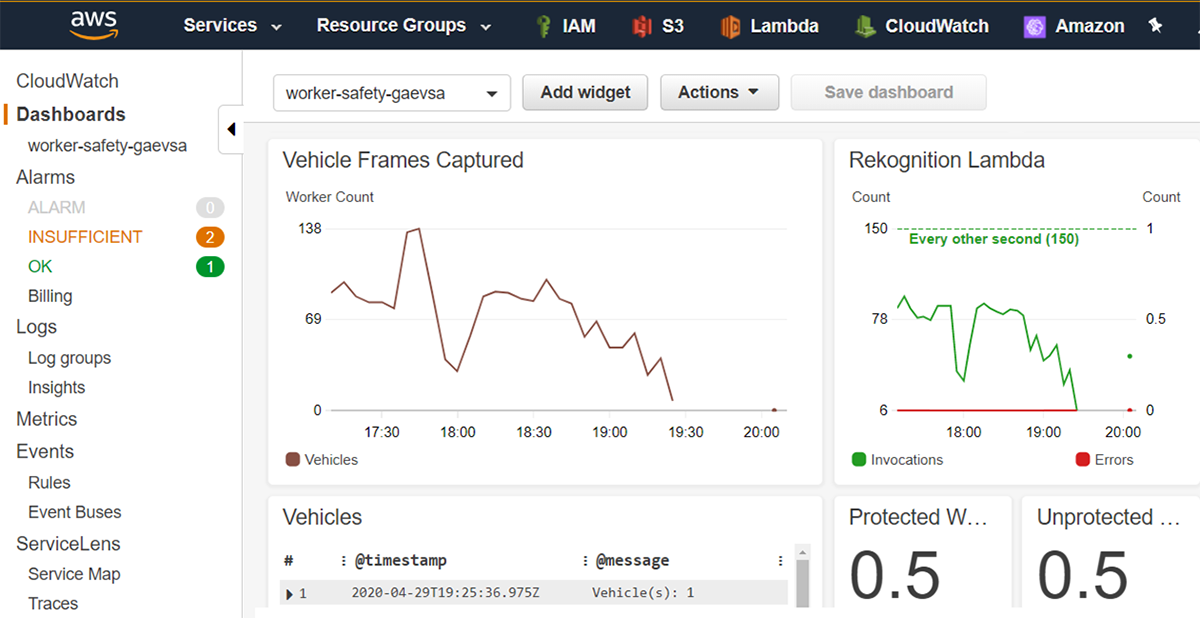
Task: Collapse the sidebar with the arrow tab
Action: tap(231, 129)
